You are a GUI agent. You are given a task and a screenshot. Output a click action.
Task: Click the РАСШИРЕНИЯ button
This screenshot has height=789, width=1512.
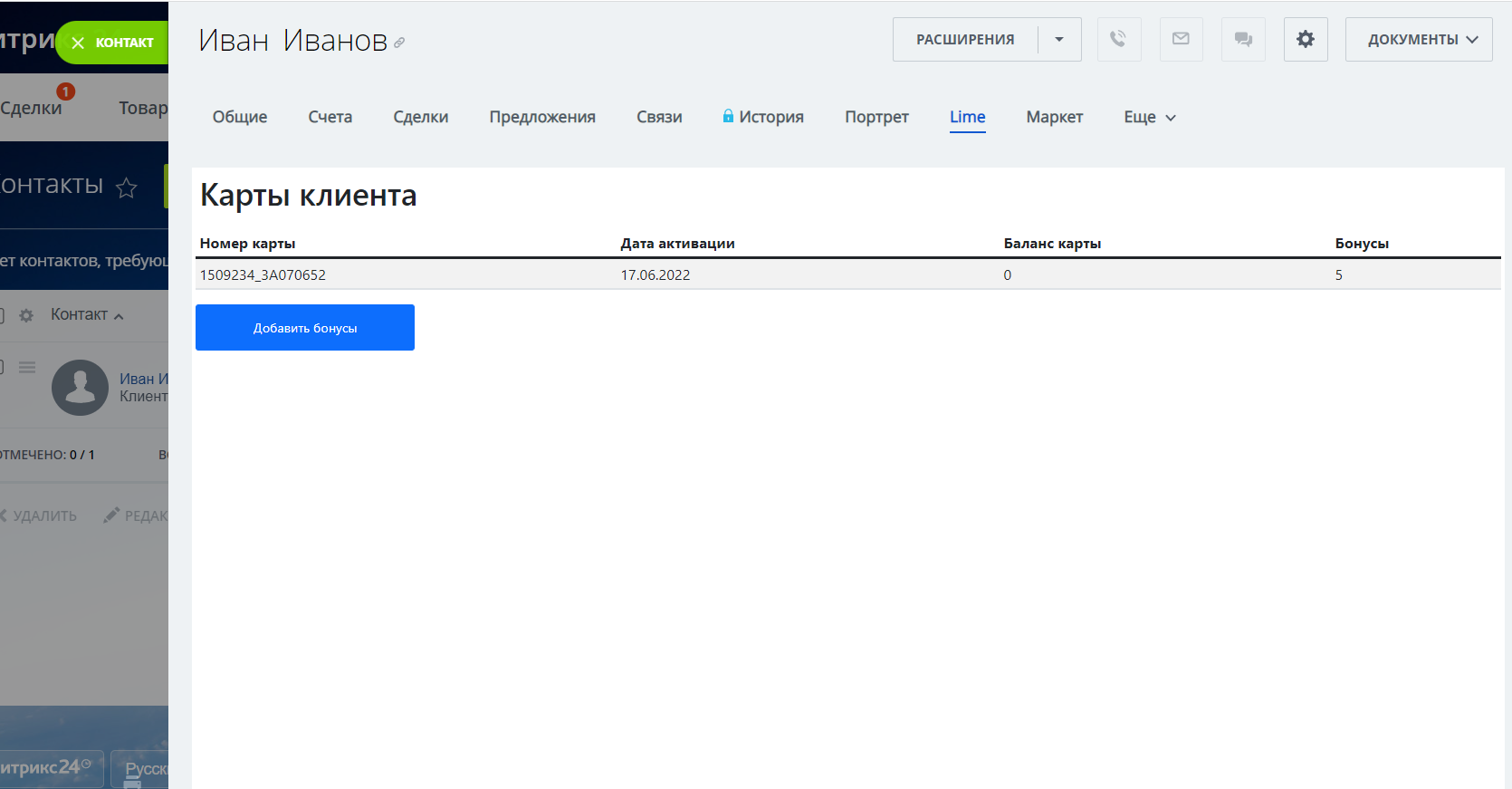click(965, 39)
